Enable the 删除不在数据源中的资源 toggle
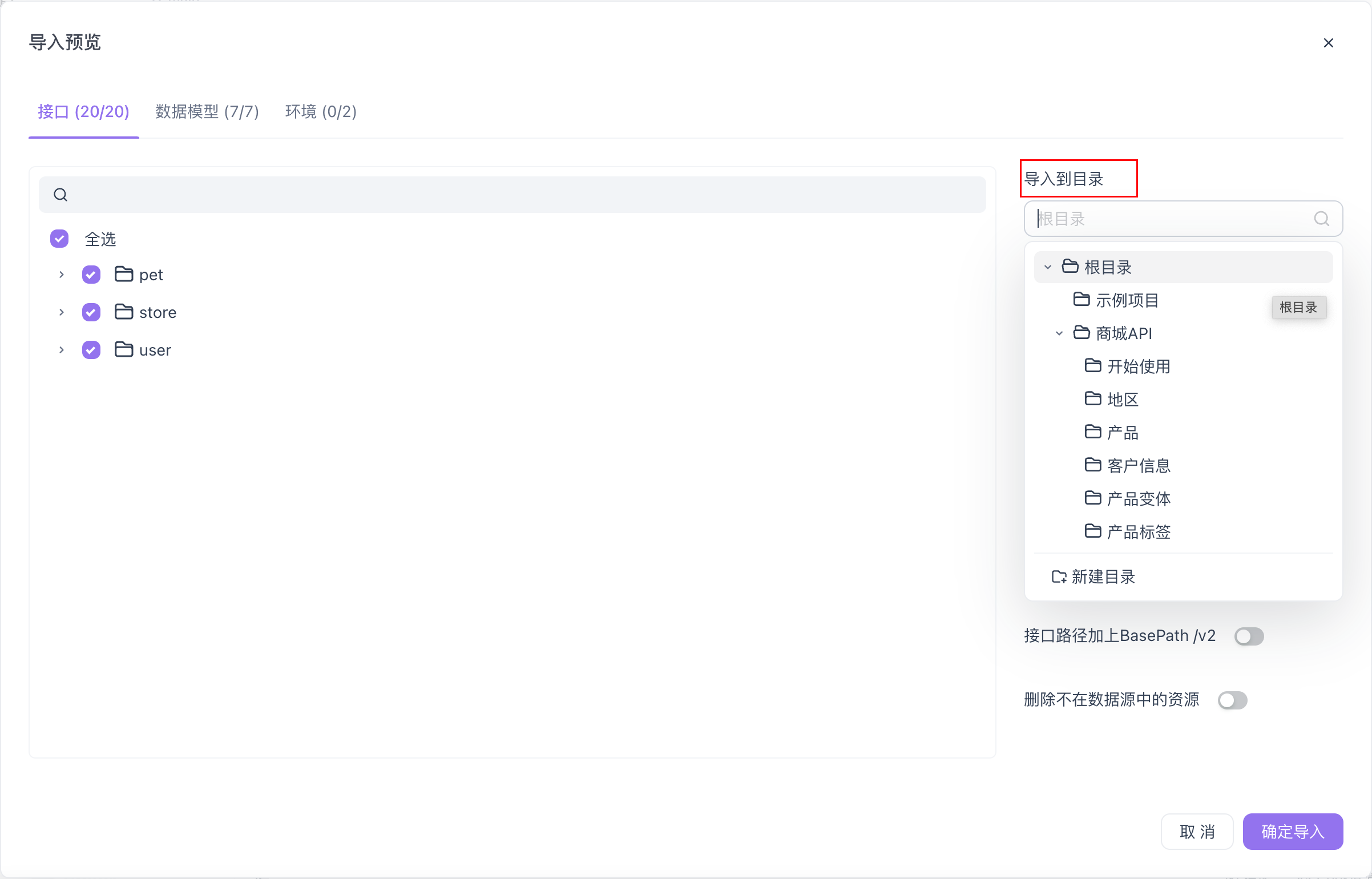 tap(1233, 700)
